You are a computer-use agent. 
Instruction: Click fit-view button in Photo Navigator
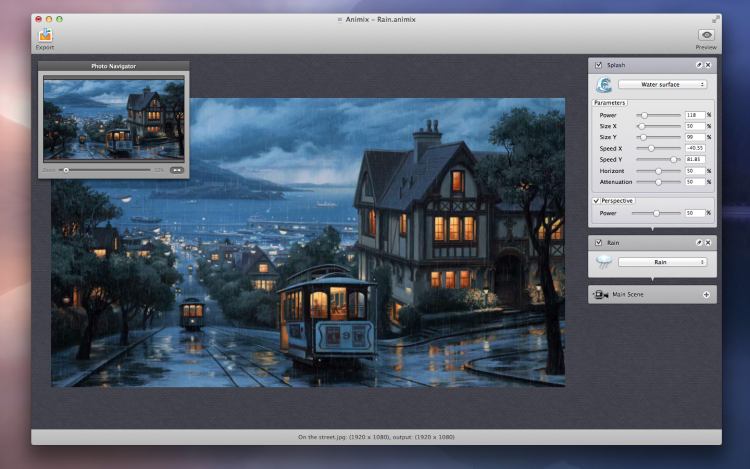pos(176,170)
